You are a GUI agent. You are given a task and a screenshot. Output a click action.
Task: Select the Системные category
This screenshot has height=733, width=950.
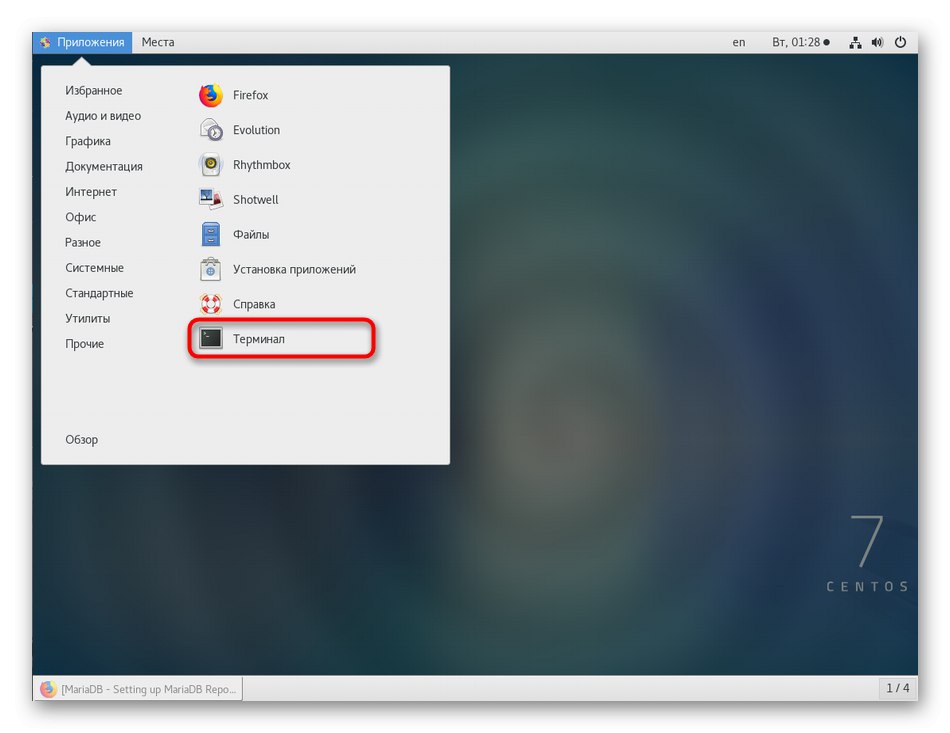(x=95, y=268)
